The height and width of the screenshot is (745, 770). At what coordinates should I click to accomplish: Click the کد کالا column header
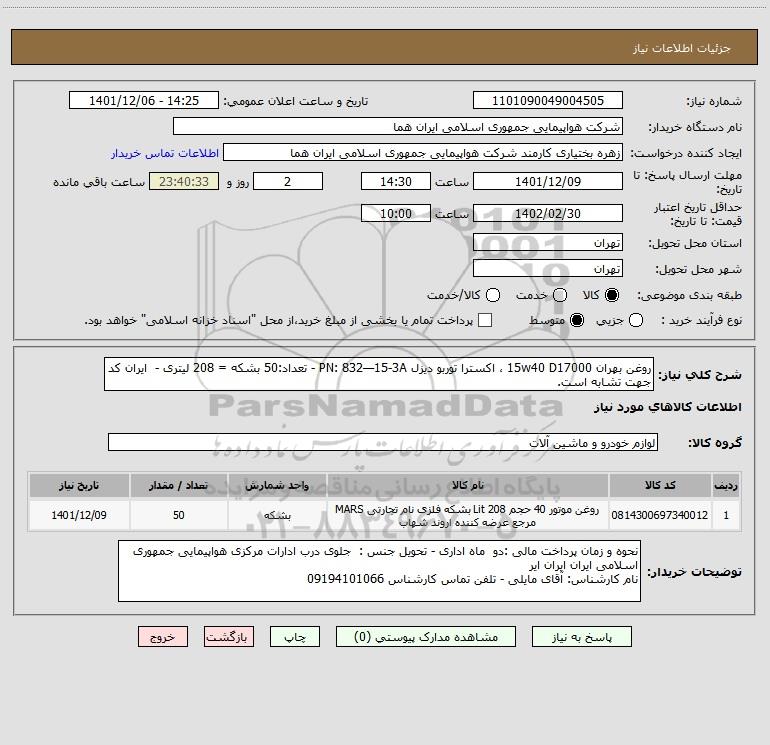(x=660, y=486)
